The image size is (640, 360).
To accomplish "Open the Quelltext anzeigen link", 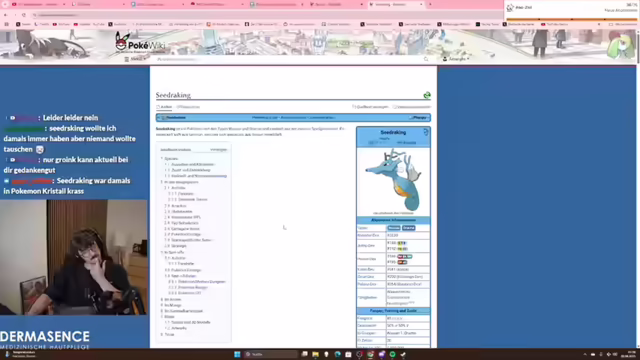I will (370, 107).
